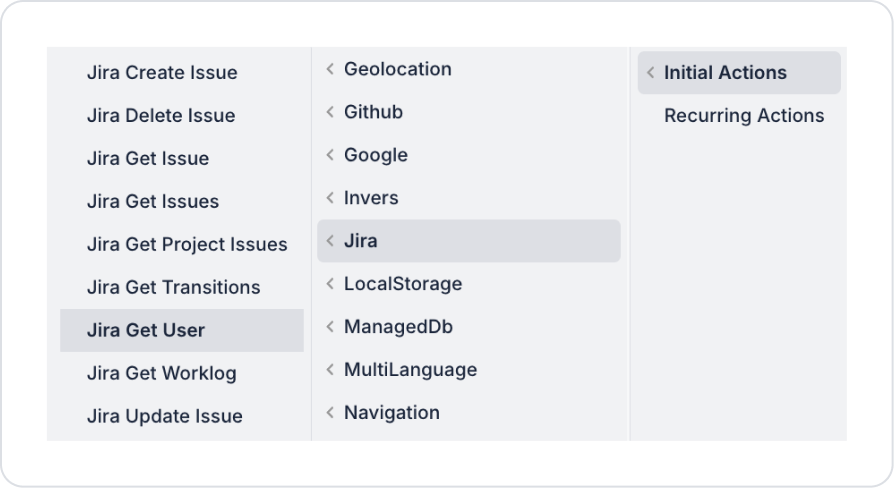Select Jira Update Issue action
Screen dimensions: 894x488
(165, 417)
